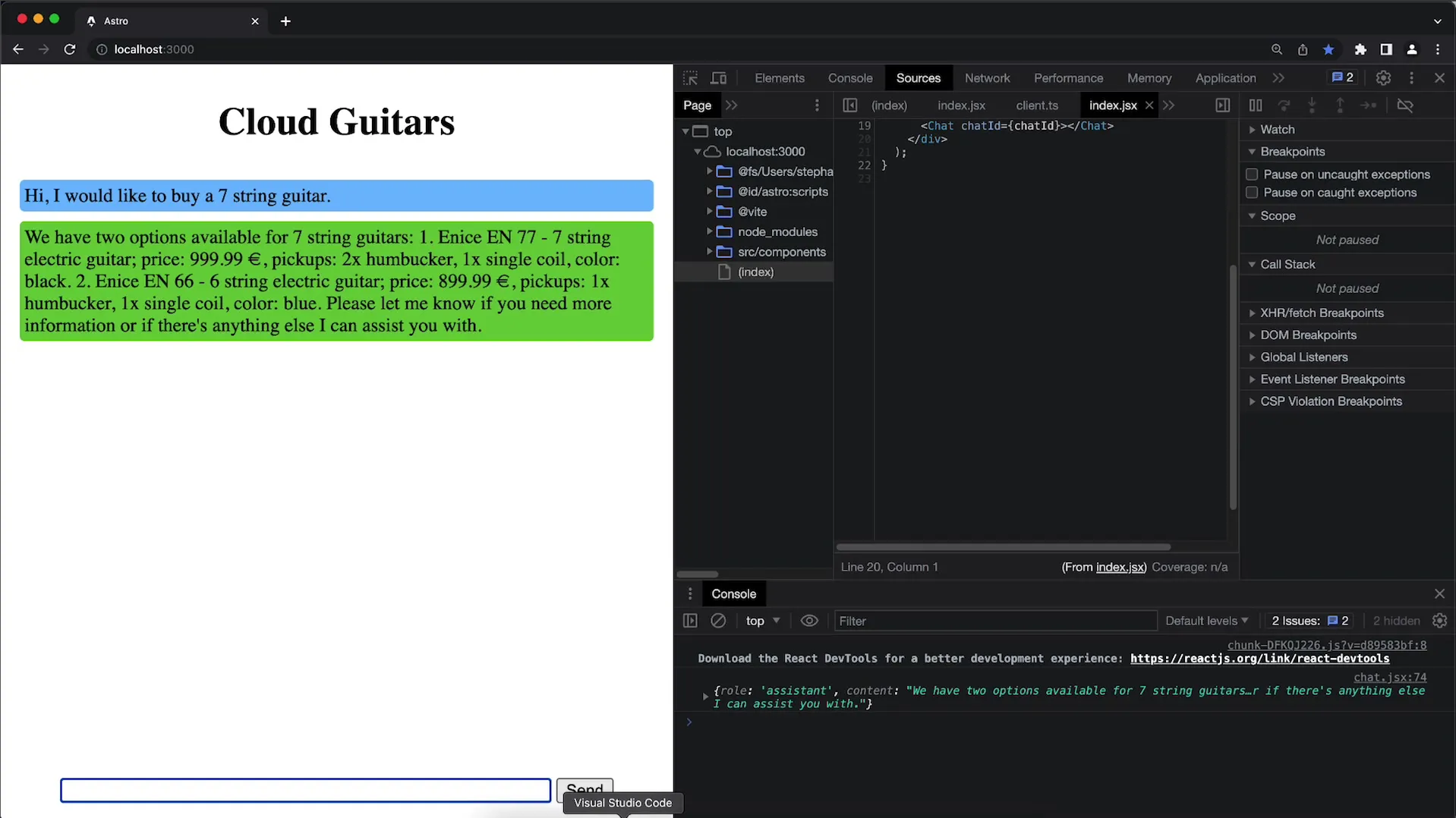1456x818 pixels.
Task: Switch to the Network tab
Action: (987, 78)
